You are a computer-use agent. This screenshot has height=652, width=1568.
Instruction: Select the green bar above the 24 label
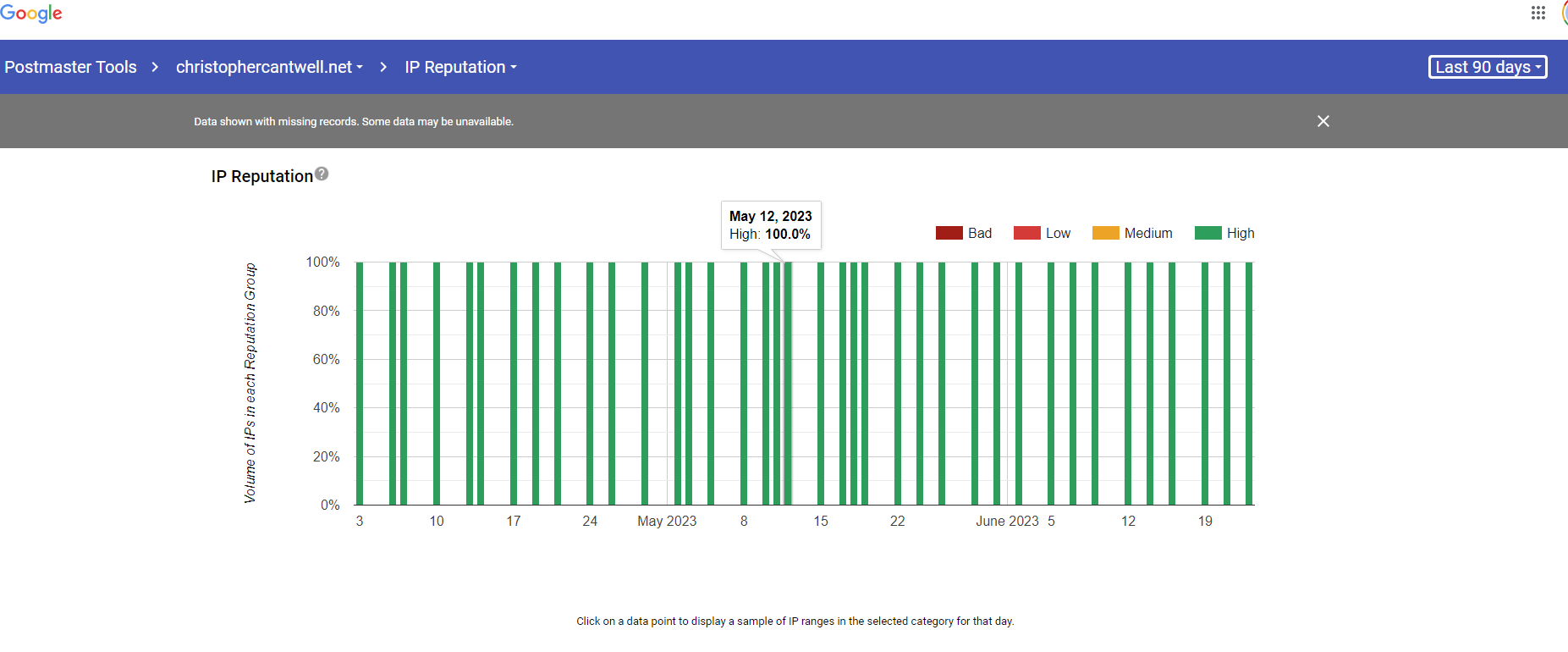(x=590, y=384)
